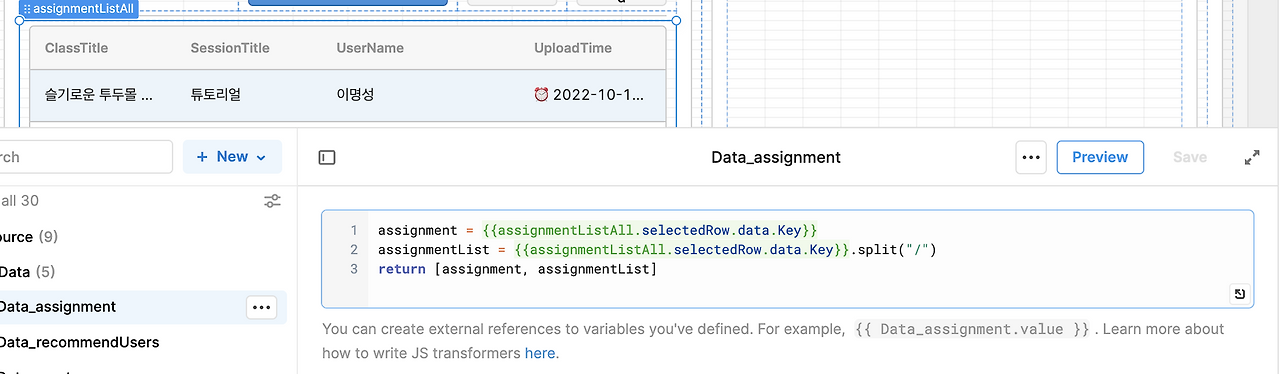The height and width of the screenshot is (374, 1280).
Task: Expand the Data (5) folder
Action: coord(27,272)
